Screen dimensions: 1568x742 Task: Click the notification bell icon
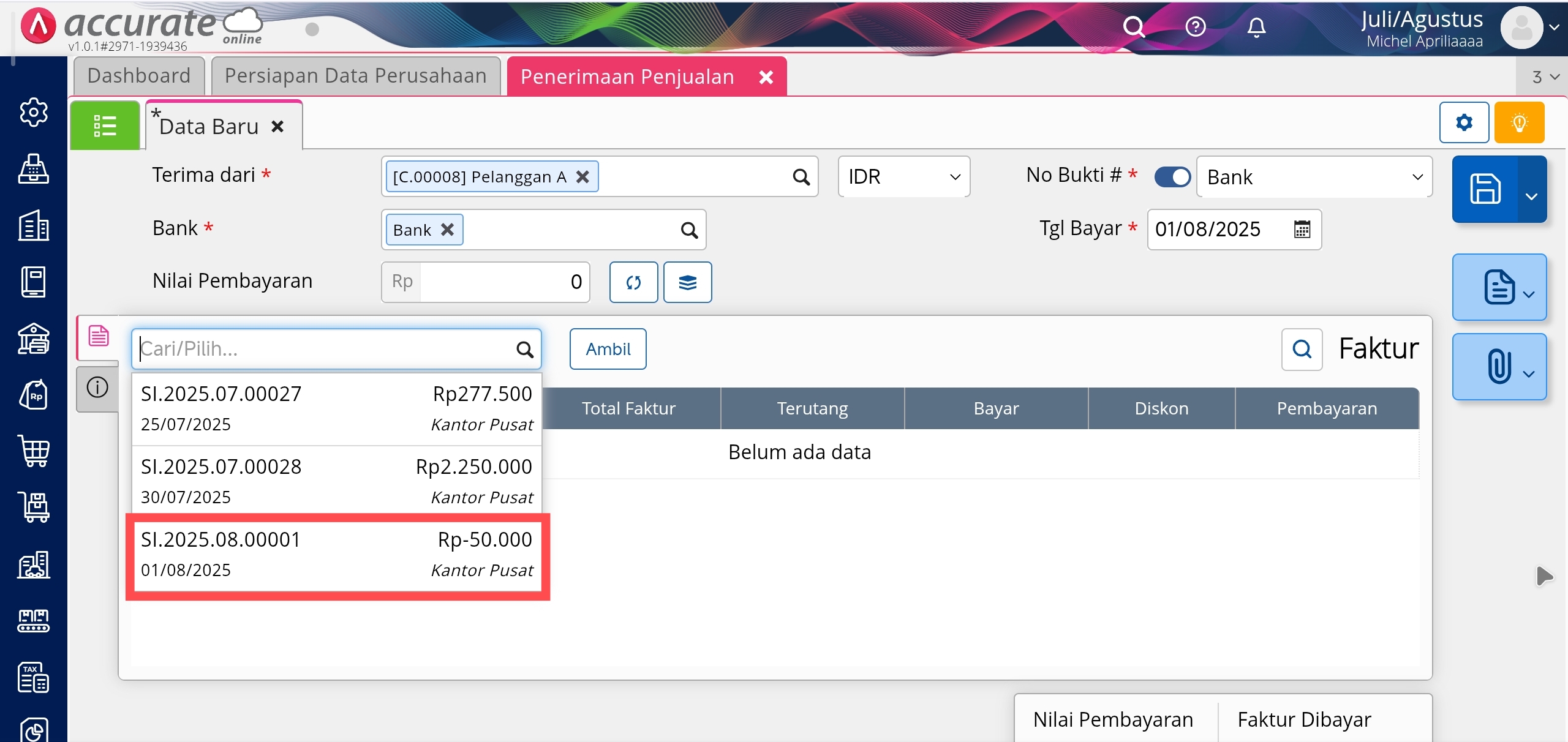click(1256, 27)
